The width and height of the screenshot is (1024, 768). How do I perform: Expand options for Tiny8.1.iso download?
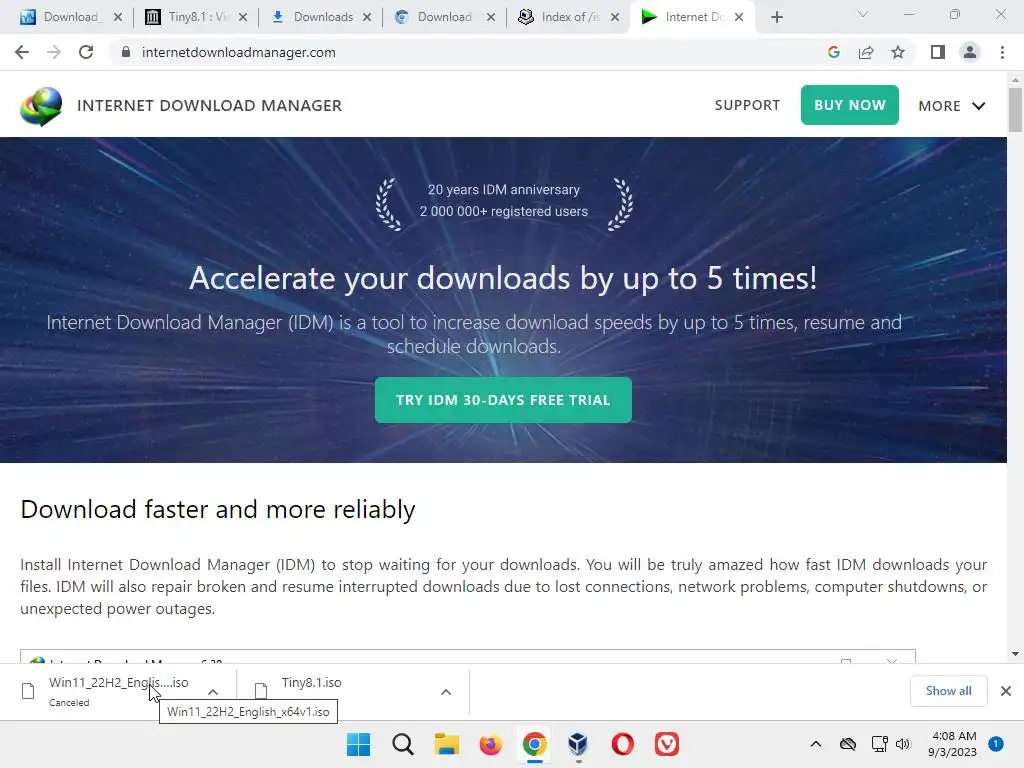tap(445, 692)
